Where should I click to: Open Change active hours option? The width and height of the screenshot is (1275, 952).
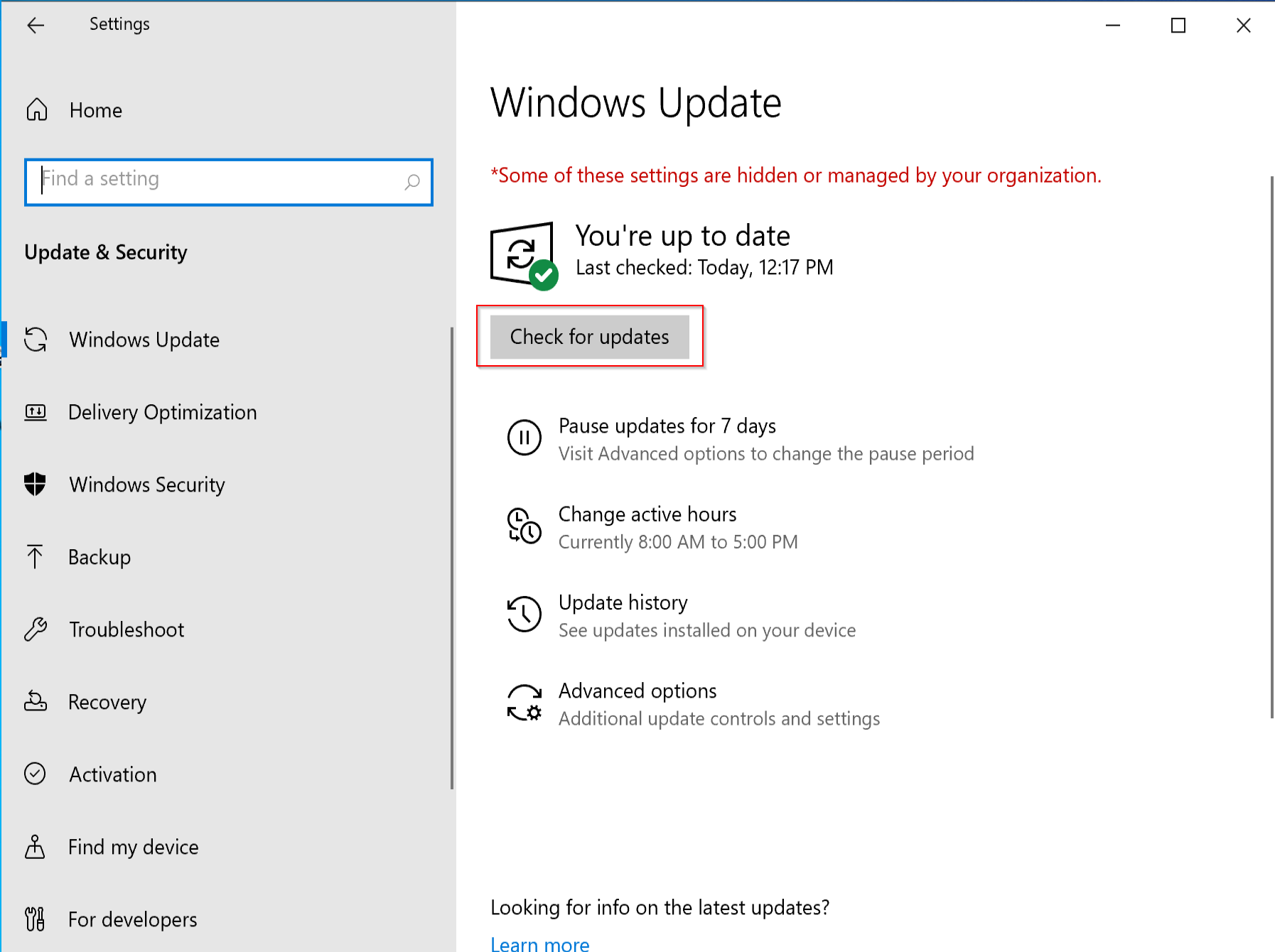pyautogui.click(x=647, y=514)
